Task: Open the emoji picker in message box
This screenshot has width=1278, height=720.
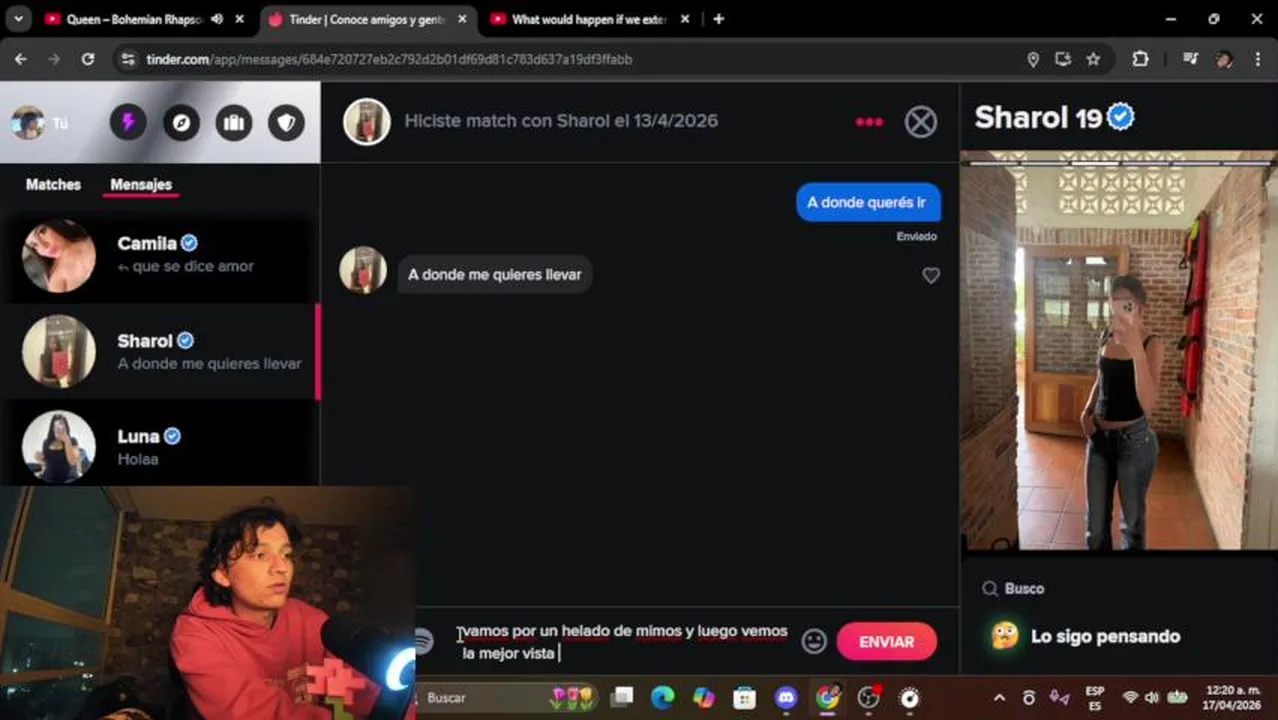Action: pos(814,641)
